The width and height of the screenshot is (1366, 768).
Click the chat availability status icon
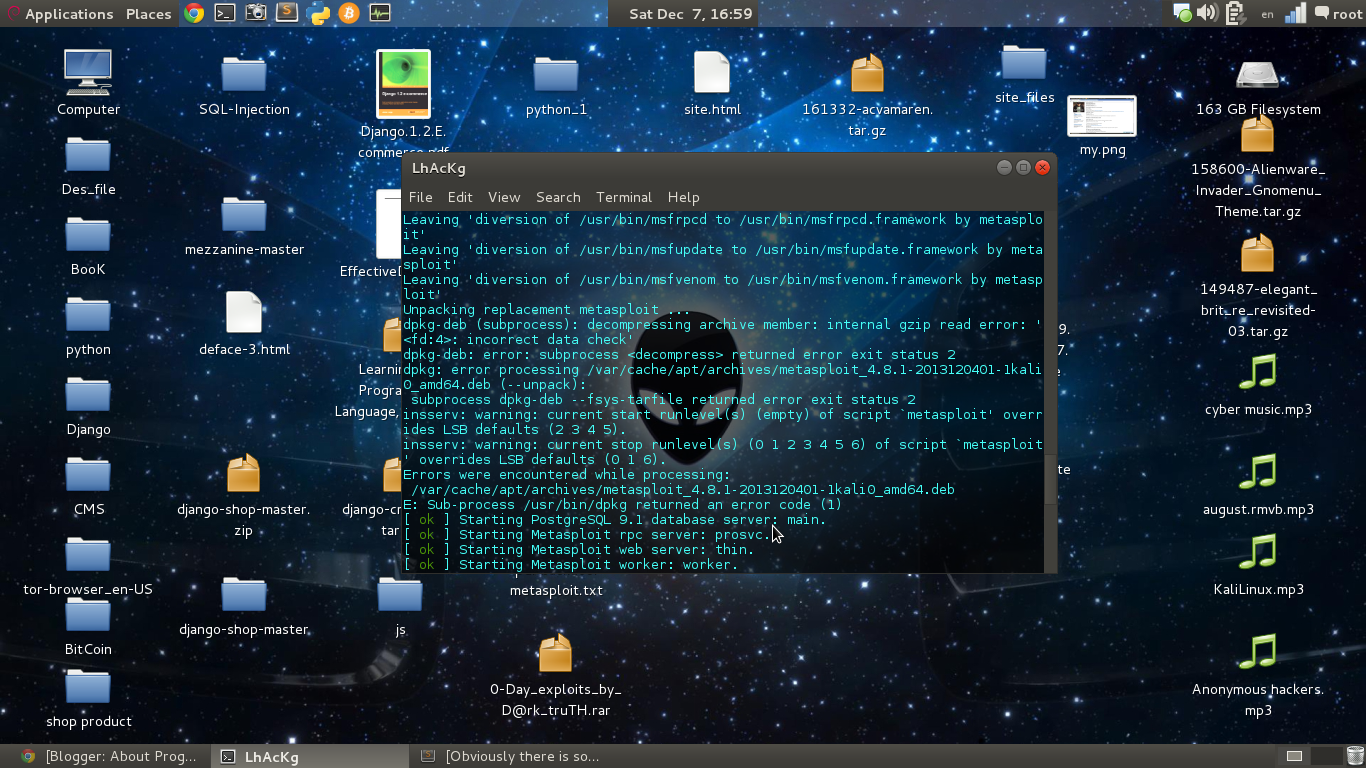point(1182,13)
